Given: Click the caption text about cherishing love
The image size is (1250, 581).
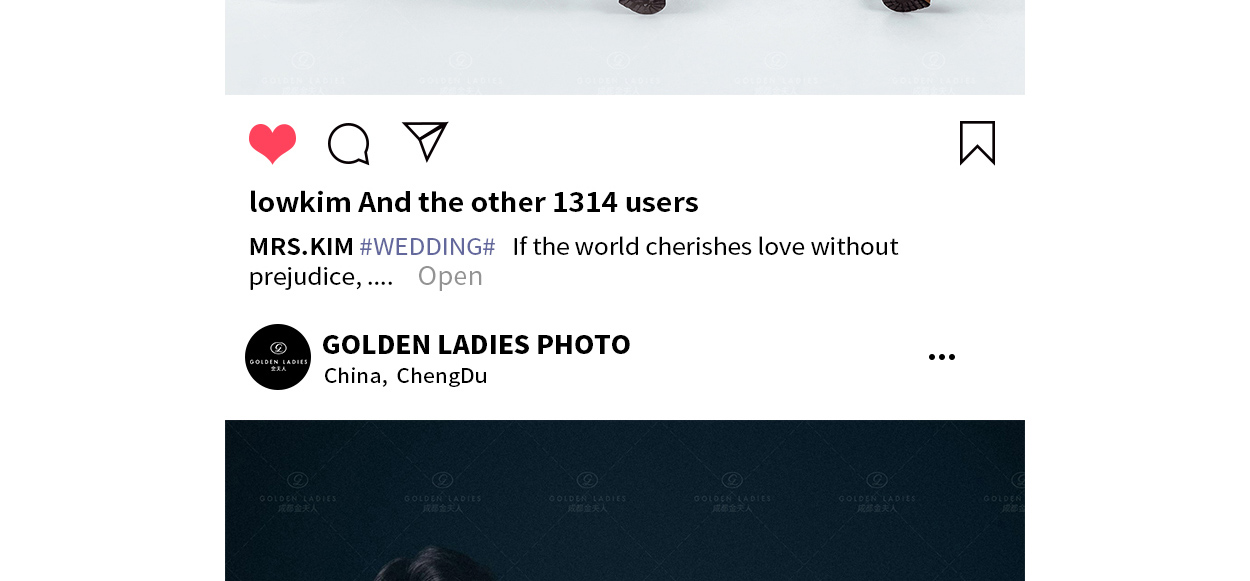Looking at the screenshot, I should tap(705, 246).
